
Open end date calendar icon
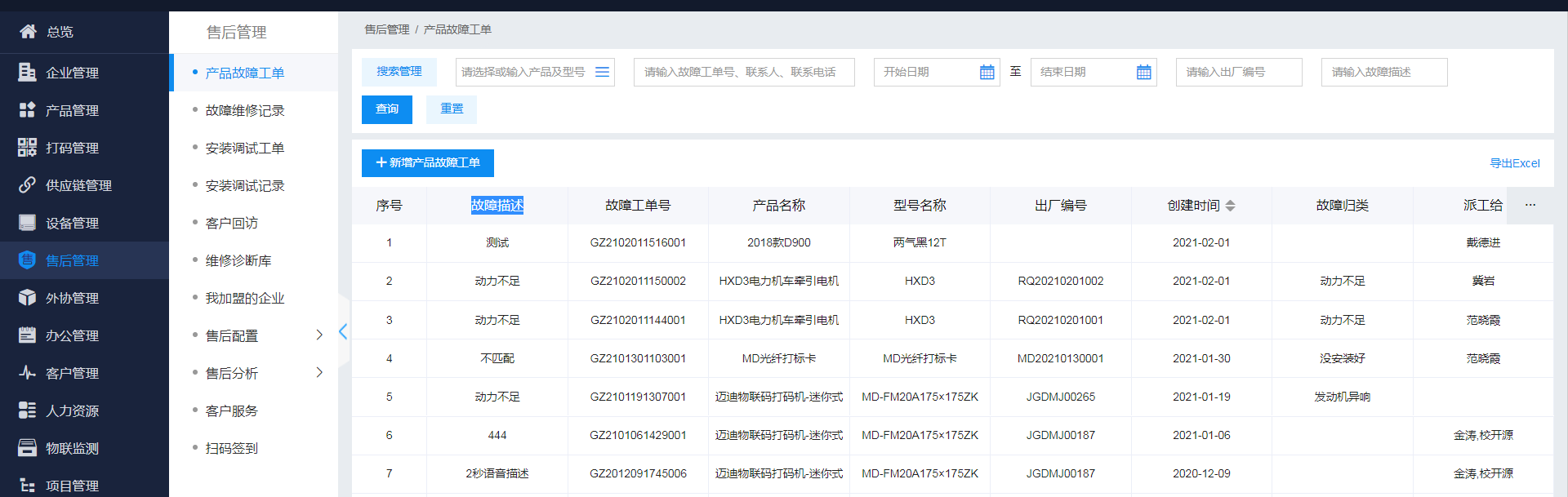[x=1143, y=73]
